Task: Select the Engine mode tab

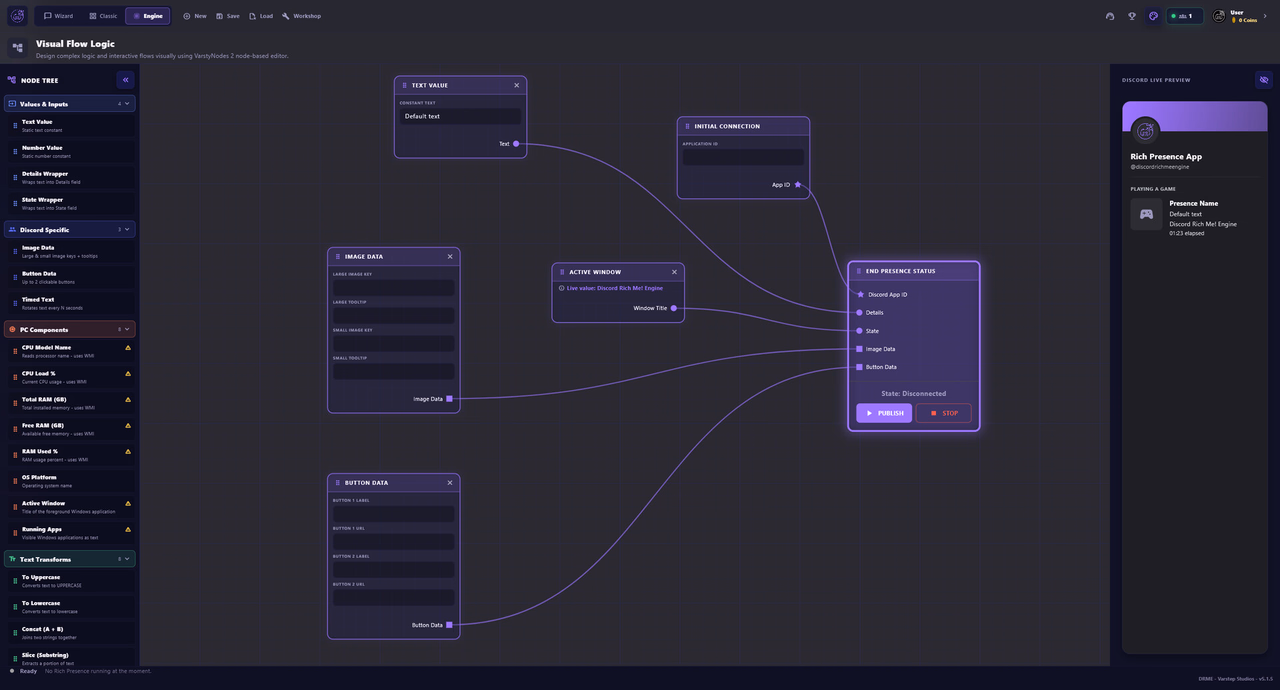Action: point(148,16)
